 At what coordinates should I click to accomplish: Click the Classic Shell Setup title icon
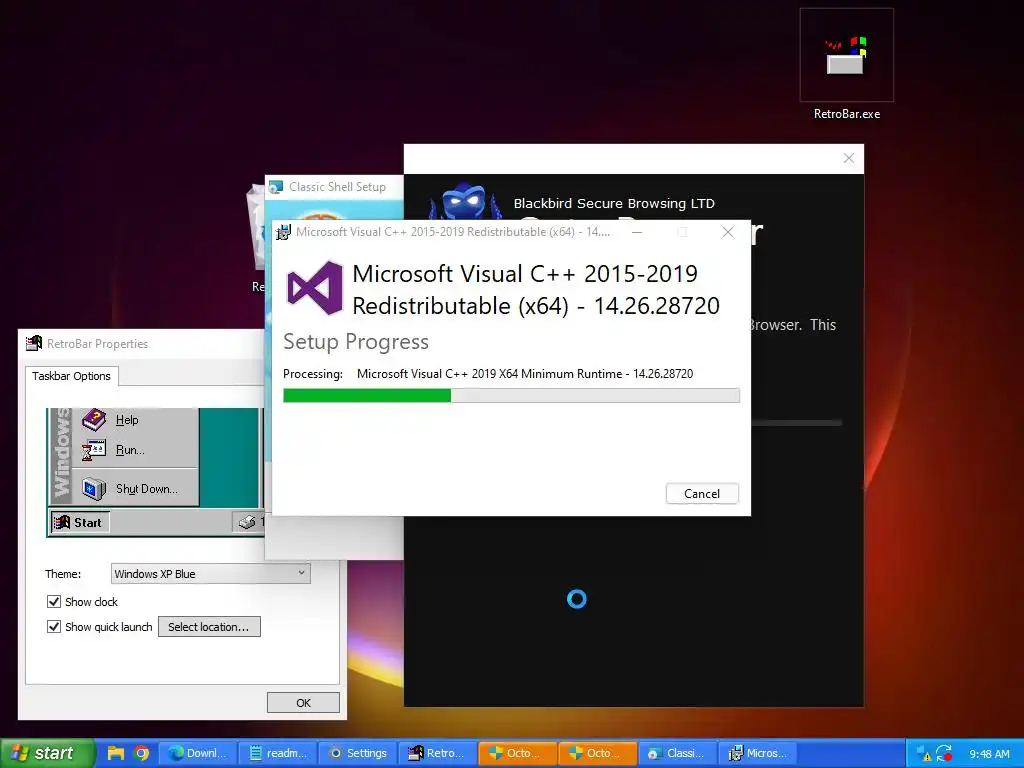tap(276, 187)
